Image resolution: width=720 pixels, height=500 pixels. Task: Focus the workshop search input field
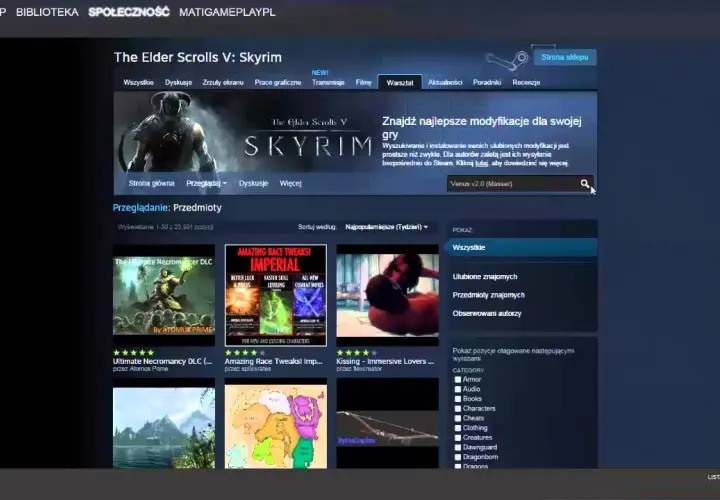coord(512,184)
